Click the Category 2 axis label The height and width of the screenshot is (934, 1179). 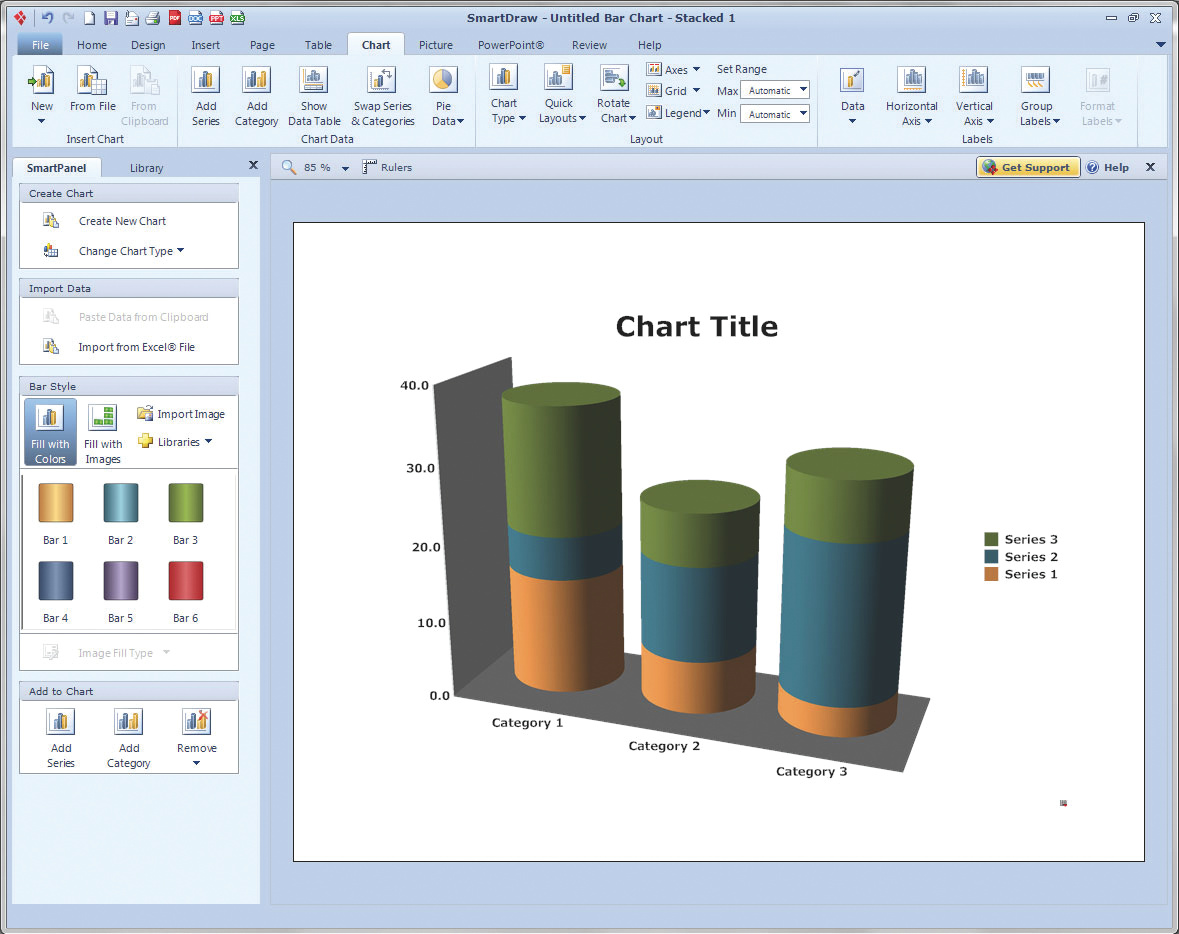point(664,746)
